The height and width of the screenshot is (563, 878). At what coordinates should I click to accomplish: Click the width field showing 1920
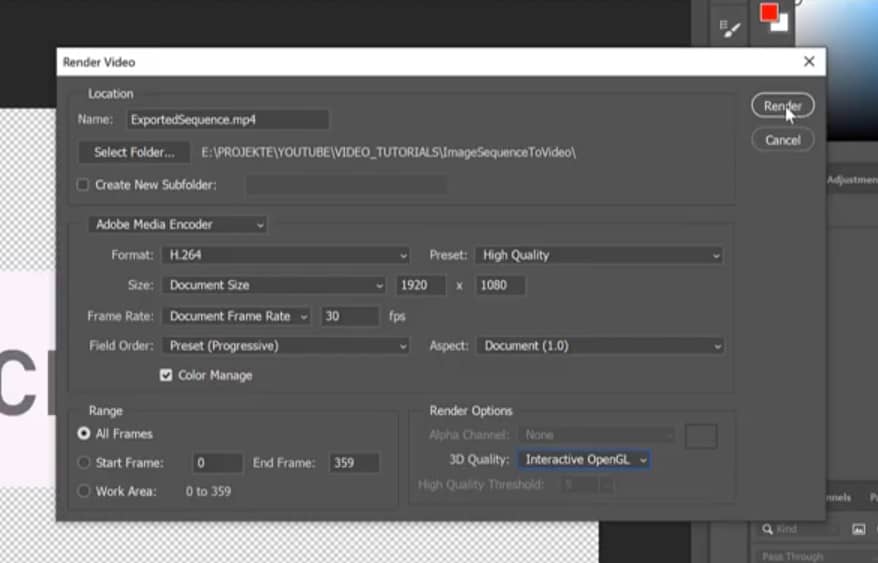pos(421,285)
